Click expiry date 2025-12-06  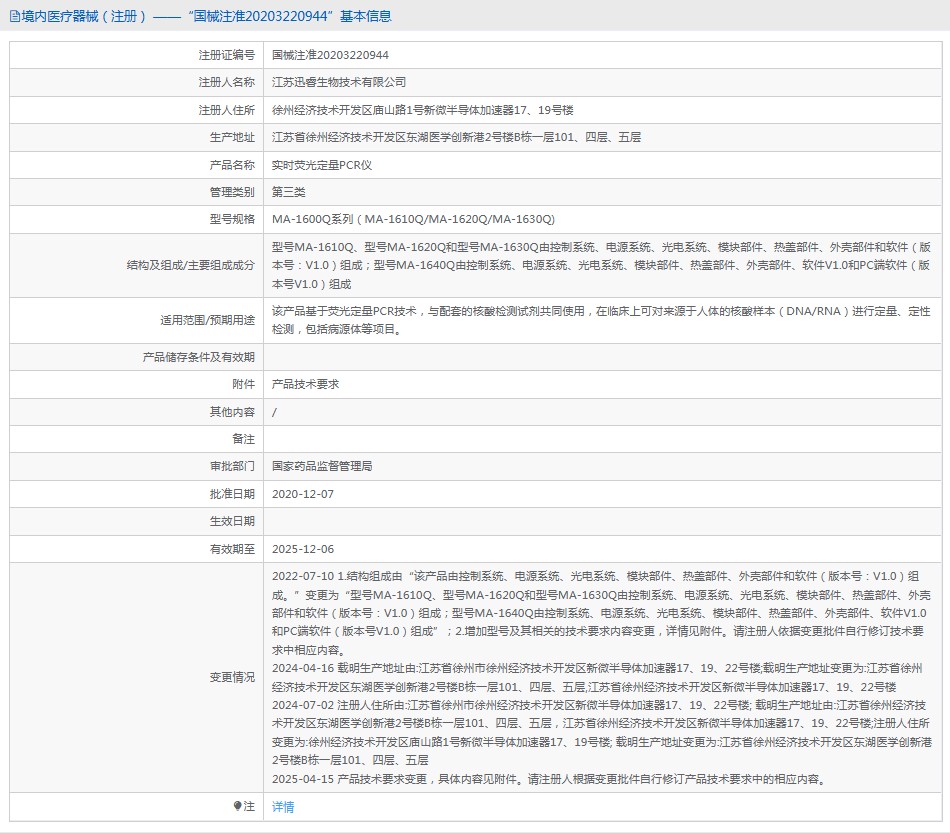[302, 549]
